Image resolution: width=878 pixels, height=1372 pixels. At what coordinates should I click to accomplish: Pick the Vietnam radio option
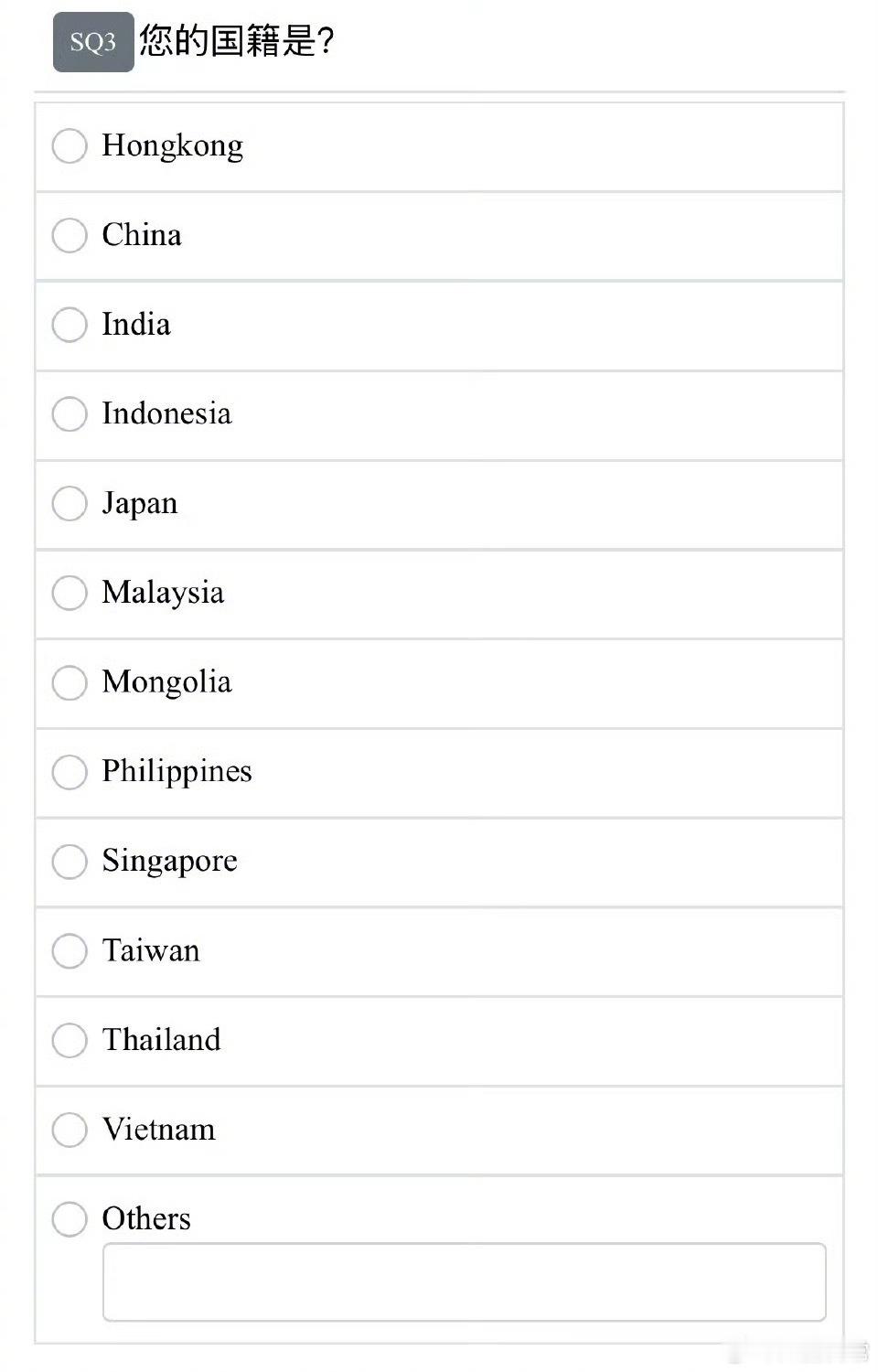tap(70, 1130)
